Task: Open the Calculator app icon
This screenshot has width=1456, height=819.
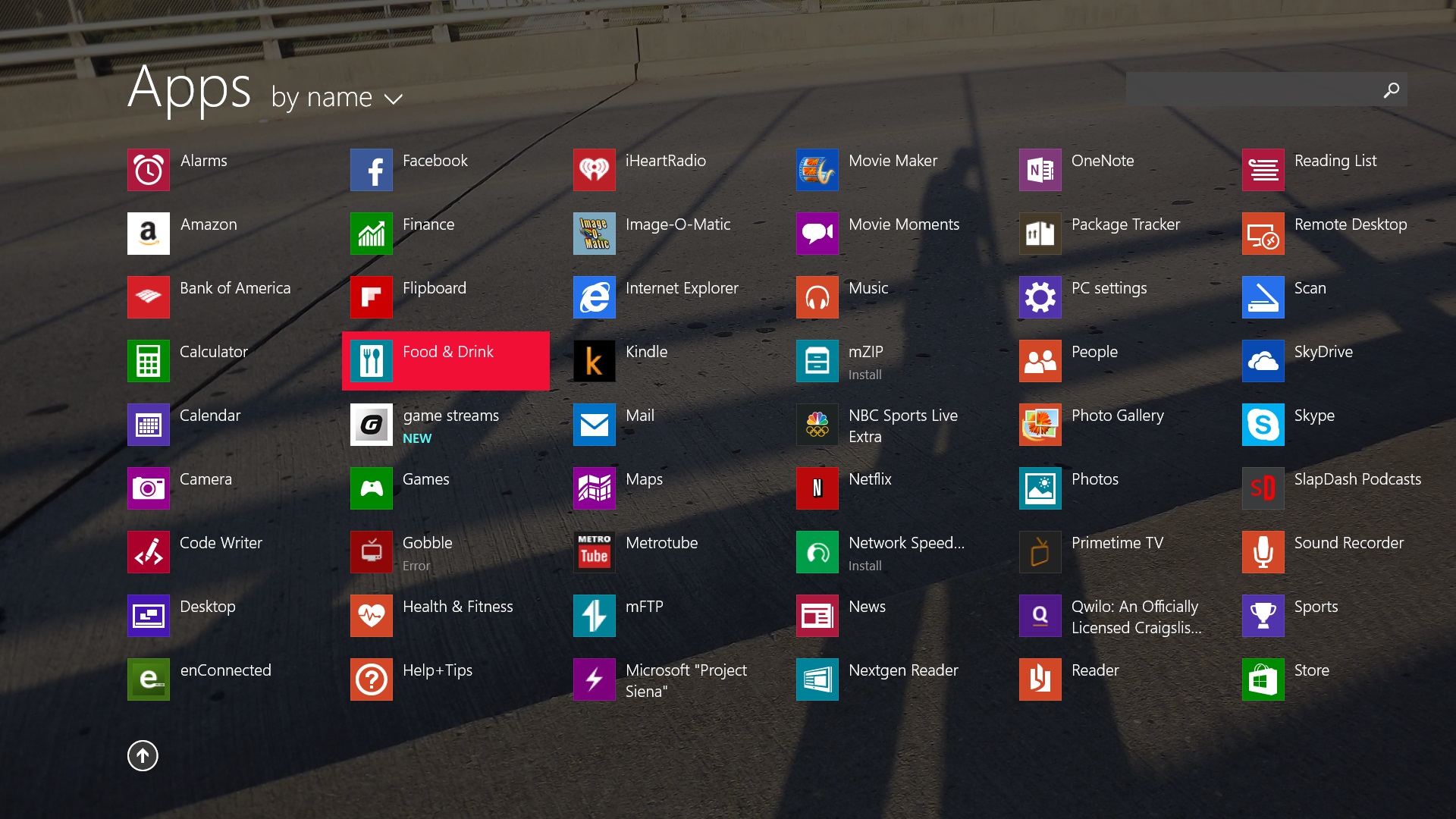Action: [149, 361]
